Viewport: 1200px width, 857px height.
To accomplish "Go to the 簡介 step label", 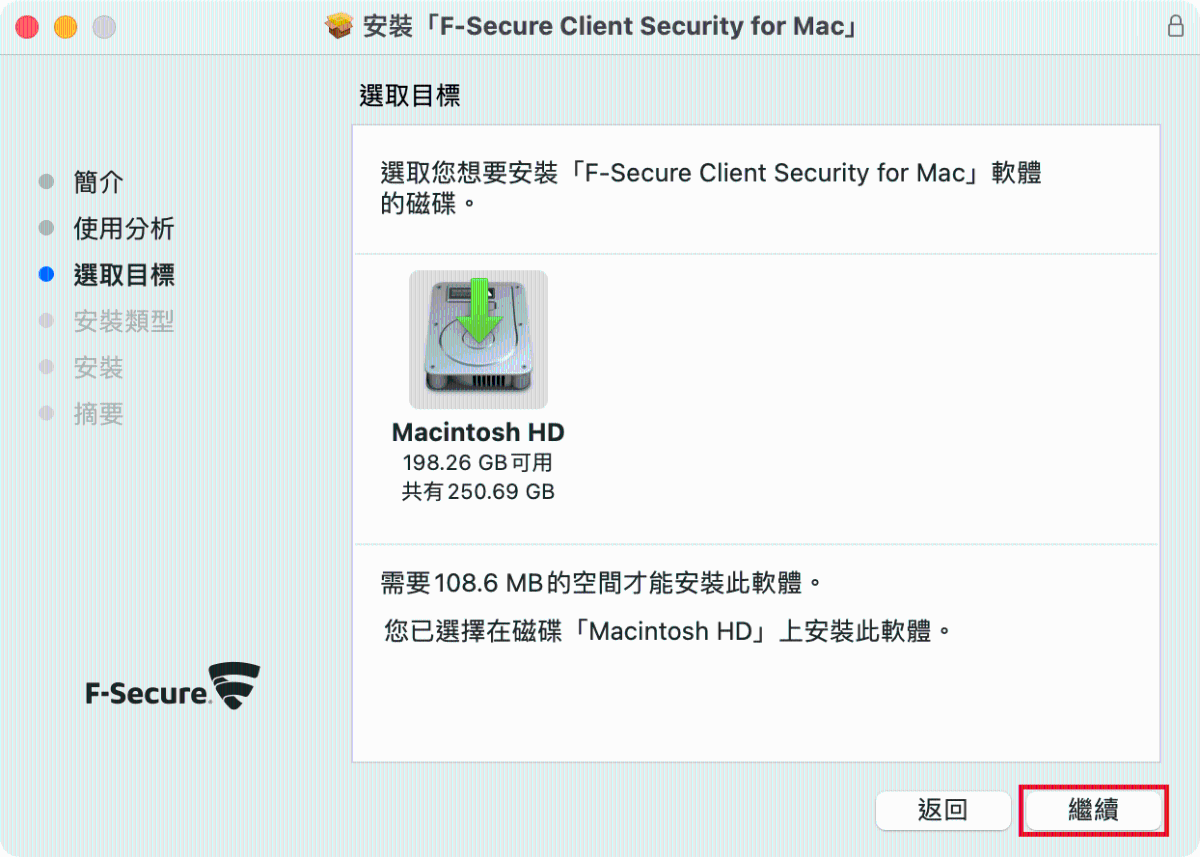I will tap(99, 182).
